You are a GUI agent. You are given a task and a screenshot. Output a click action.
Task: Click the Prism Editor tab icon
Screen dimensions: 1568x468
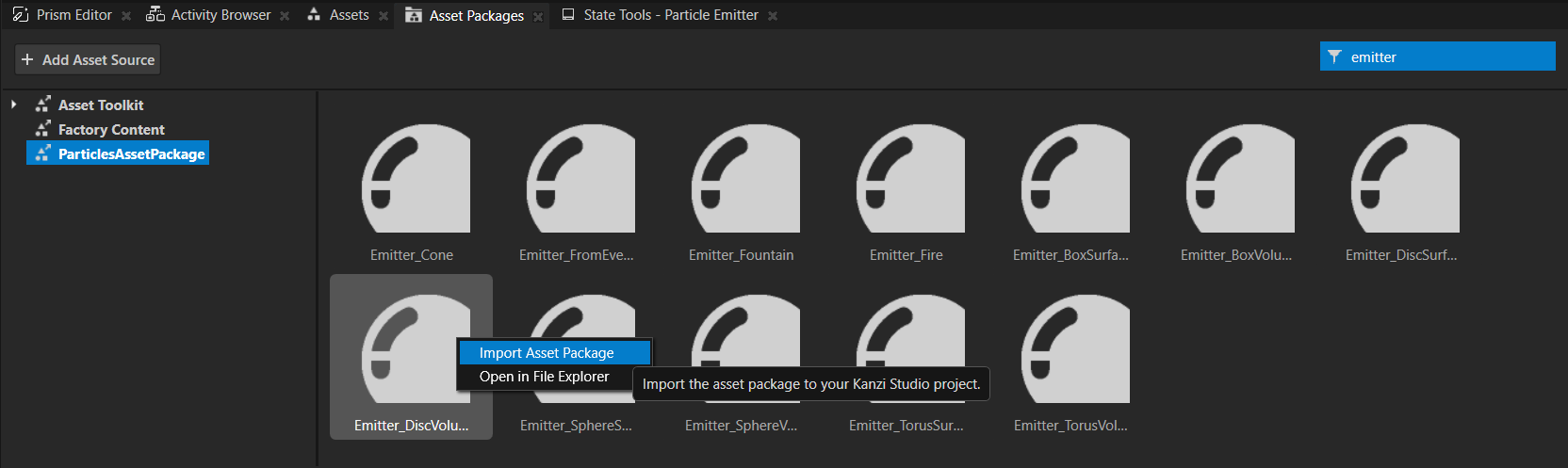(21, 15)
